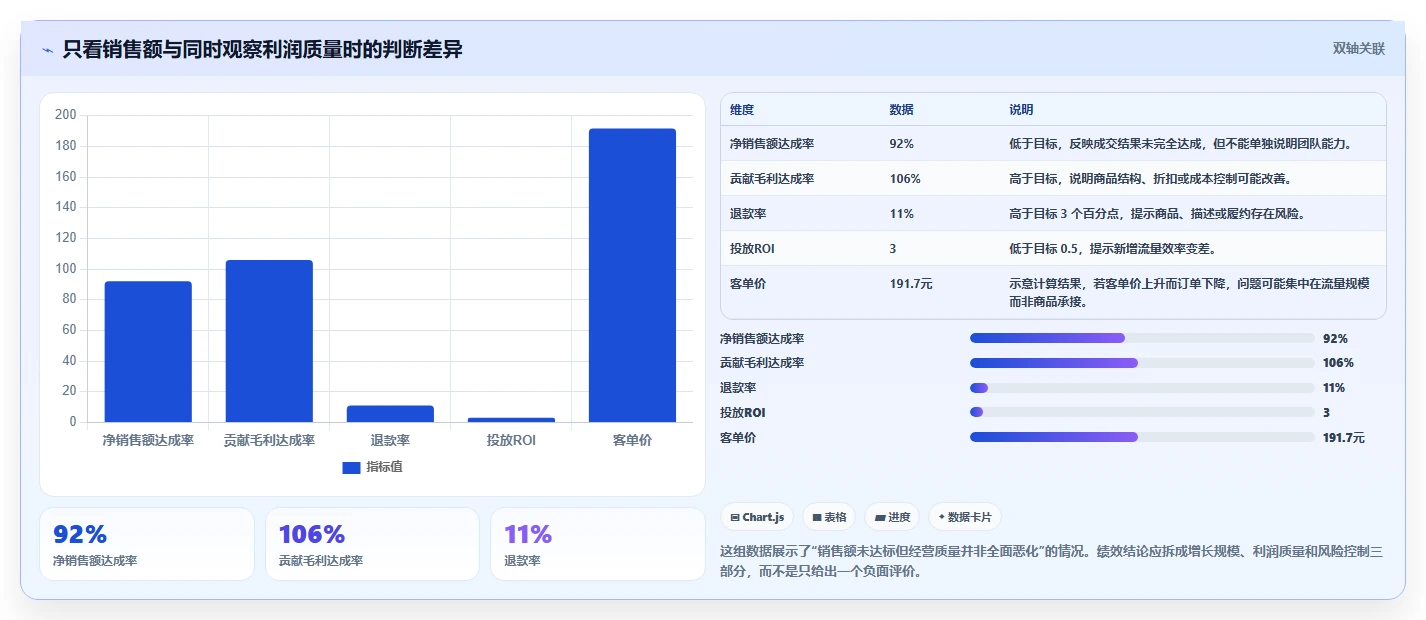1426x620 pixels.
Task: Click the description starting 高于目标 3 个百分点
Action: pos(1157,214)
